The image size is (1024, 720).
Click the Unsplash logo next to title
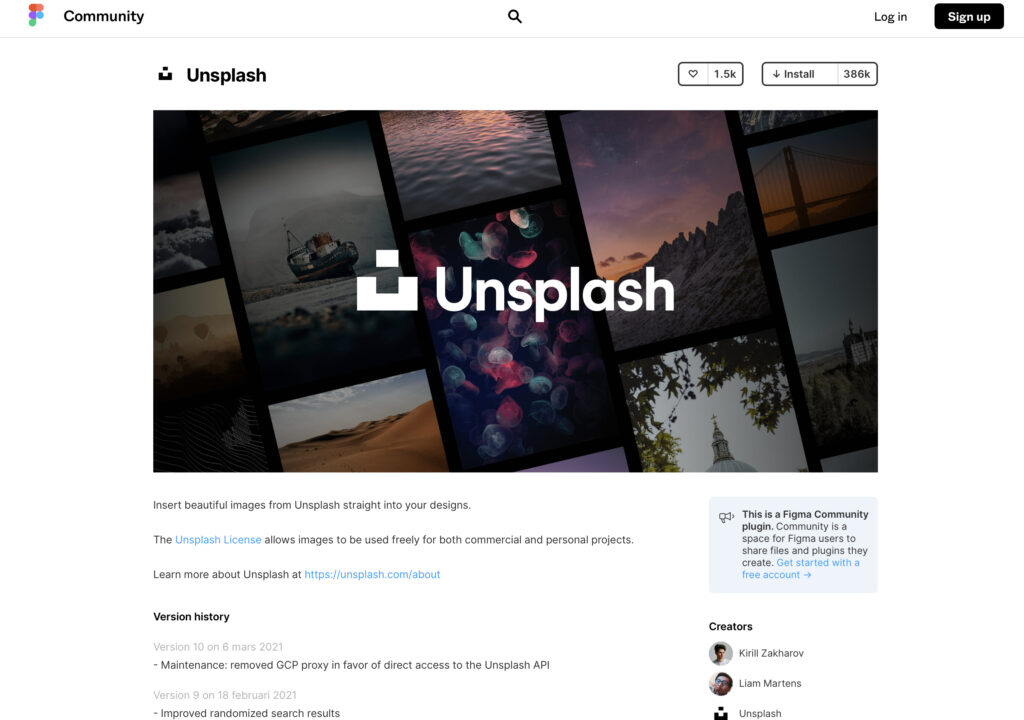tap(165, 74)
